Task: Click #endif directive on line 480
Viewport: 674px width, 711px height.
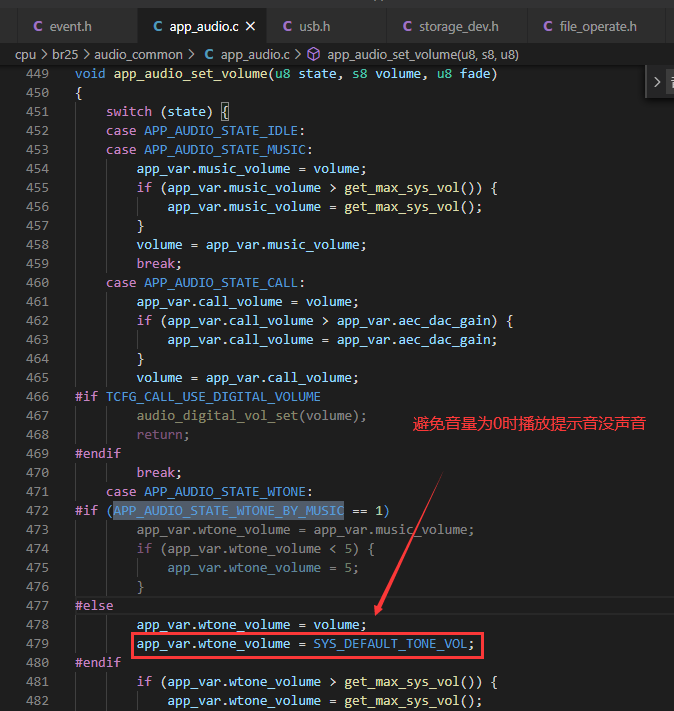Action: pos(98,663)
